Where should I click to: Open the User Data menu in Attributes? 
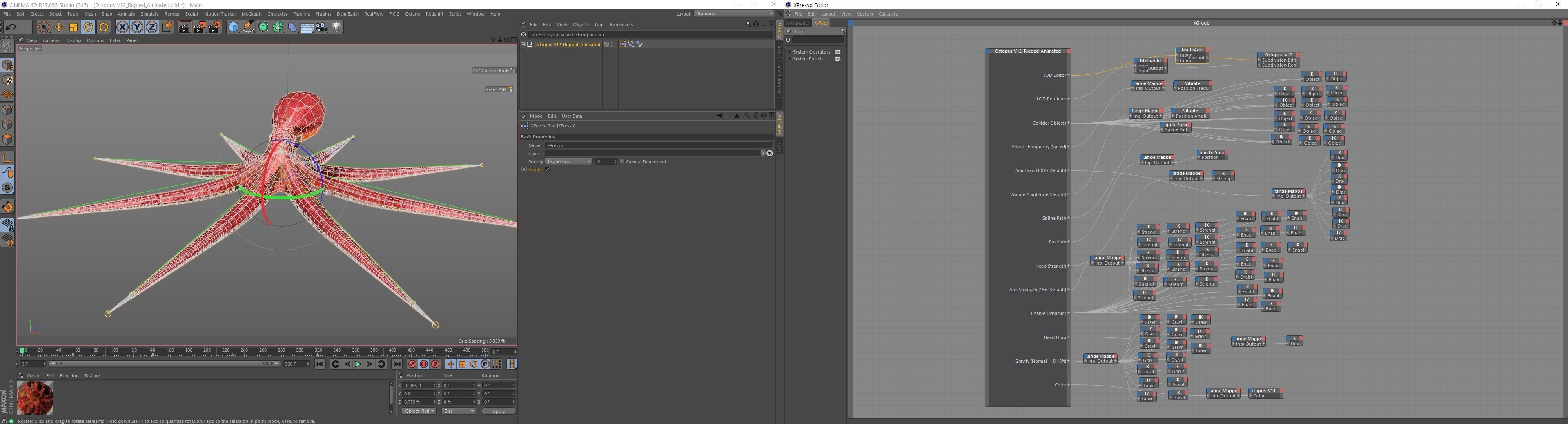point(572,116)
